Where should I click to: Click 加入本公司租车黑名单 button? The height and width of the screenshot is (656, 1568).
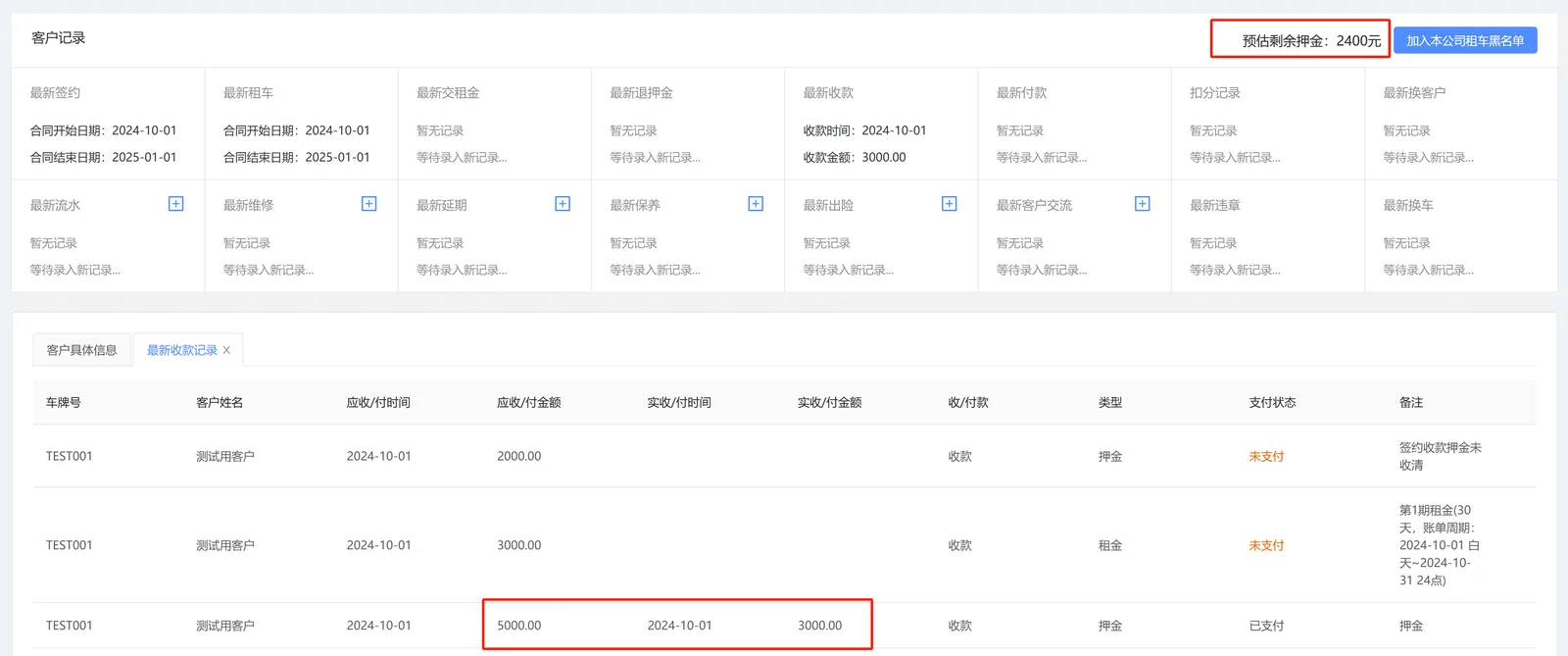tap(1465, 40)
